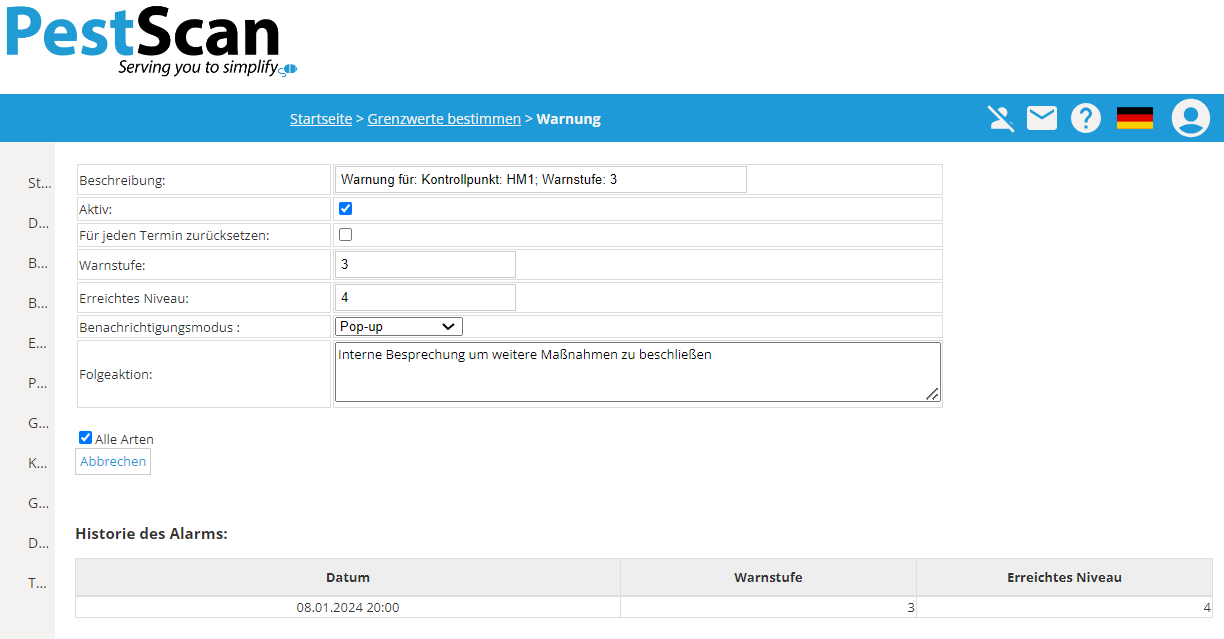Open the E... sidebar menu item
The image size is (1224, 639).
pyautogui.click(x=38, y=343)
